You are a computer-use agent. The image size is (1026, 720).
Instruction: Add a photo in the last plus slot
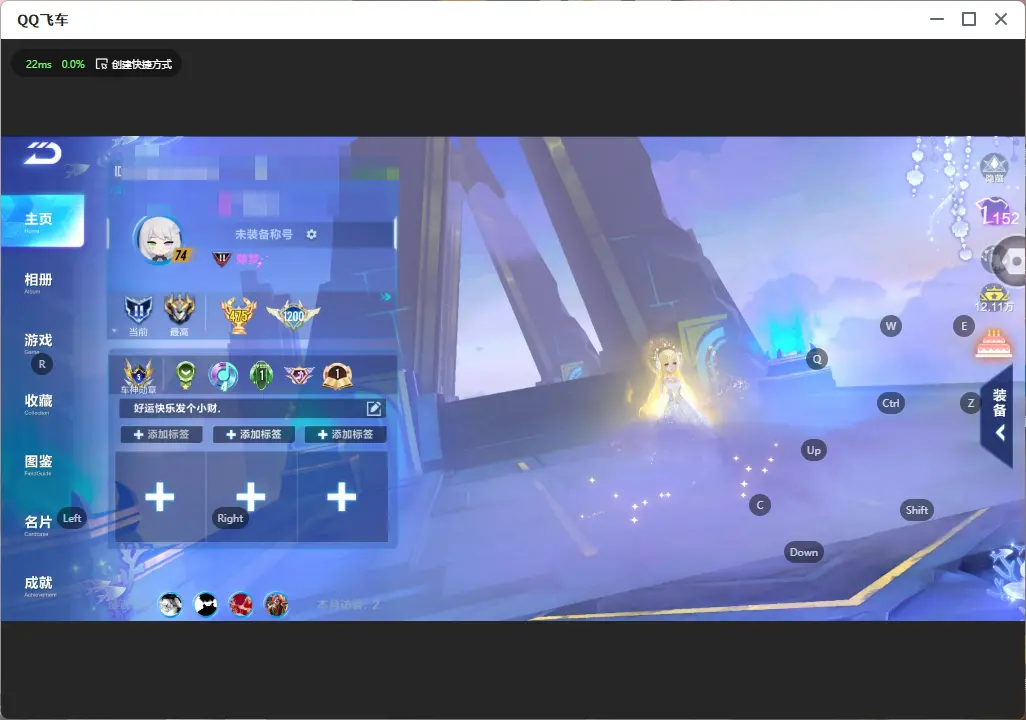pos(342,497)
